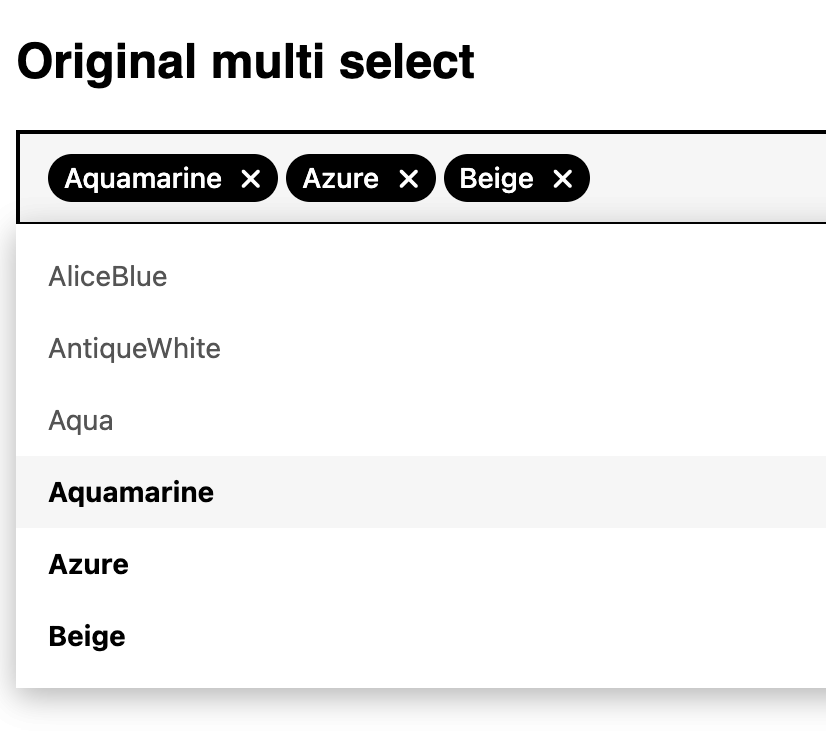Add AliceBlue to the selected tags
Screen dimensions: 826x742
(x=108, y=276)
